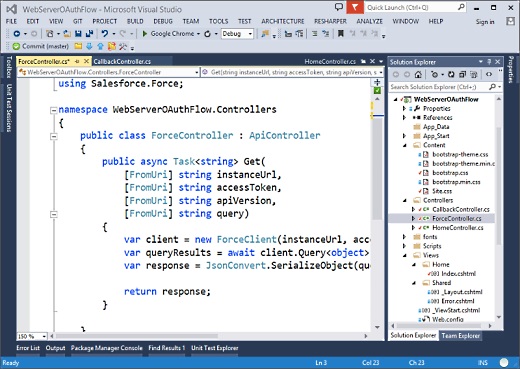Screen dimensions: 520x369
Task: Open the 150 % zoom dropdown
Action: pos(44,336)
